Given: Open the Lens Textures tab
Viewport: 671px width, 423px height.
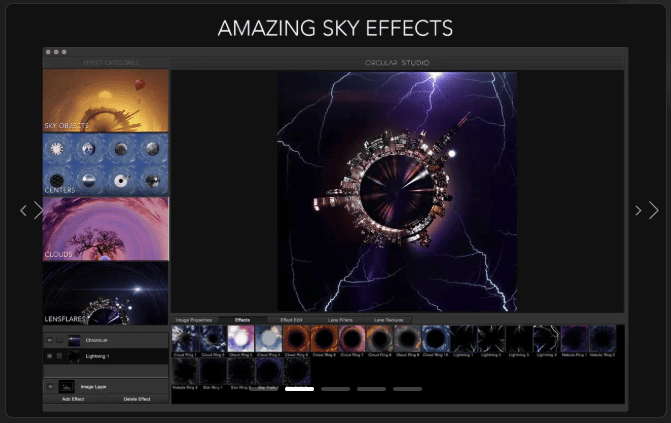Looking at the screenshot, I should (388, 320).
